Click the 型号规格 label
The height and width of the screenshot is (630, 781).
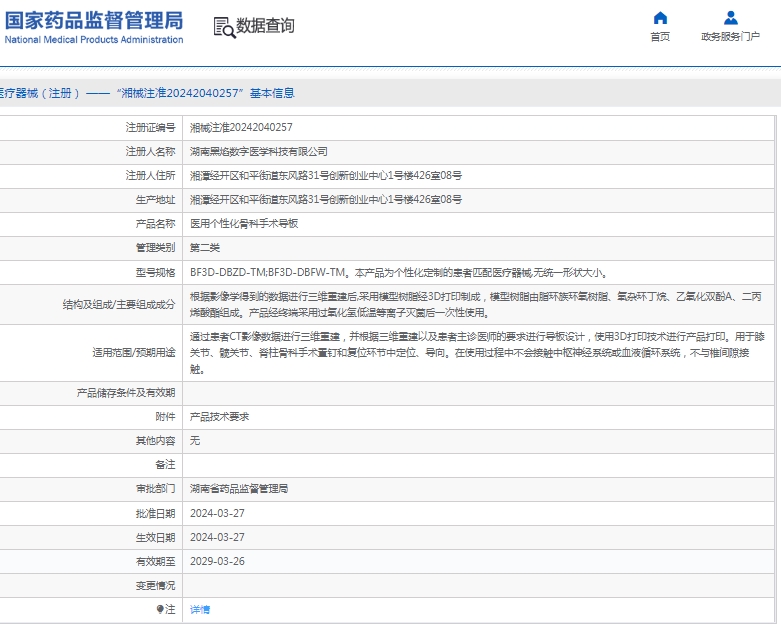[x=155, y=272]
